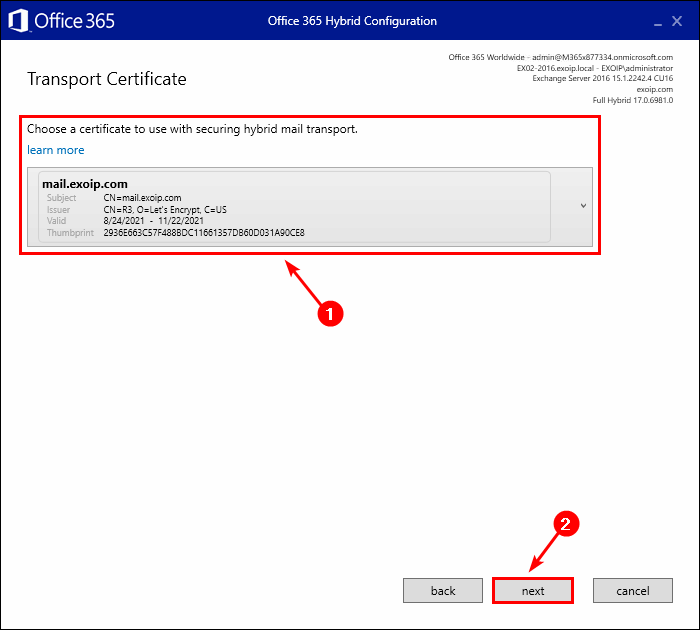Image resolution: width=700 pixels, height=630 pixels.
Task: Click next to continue the wizard
Action: tap(533, 591)
